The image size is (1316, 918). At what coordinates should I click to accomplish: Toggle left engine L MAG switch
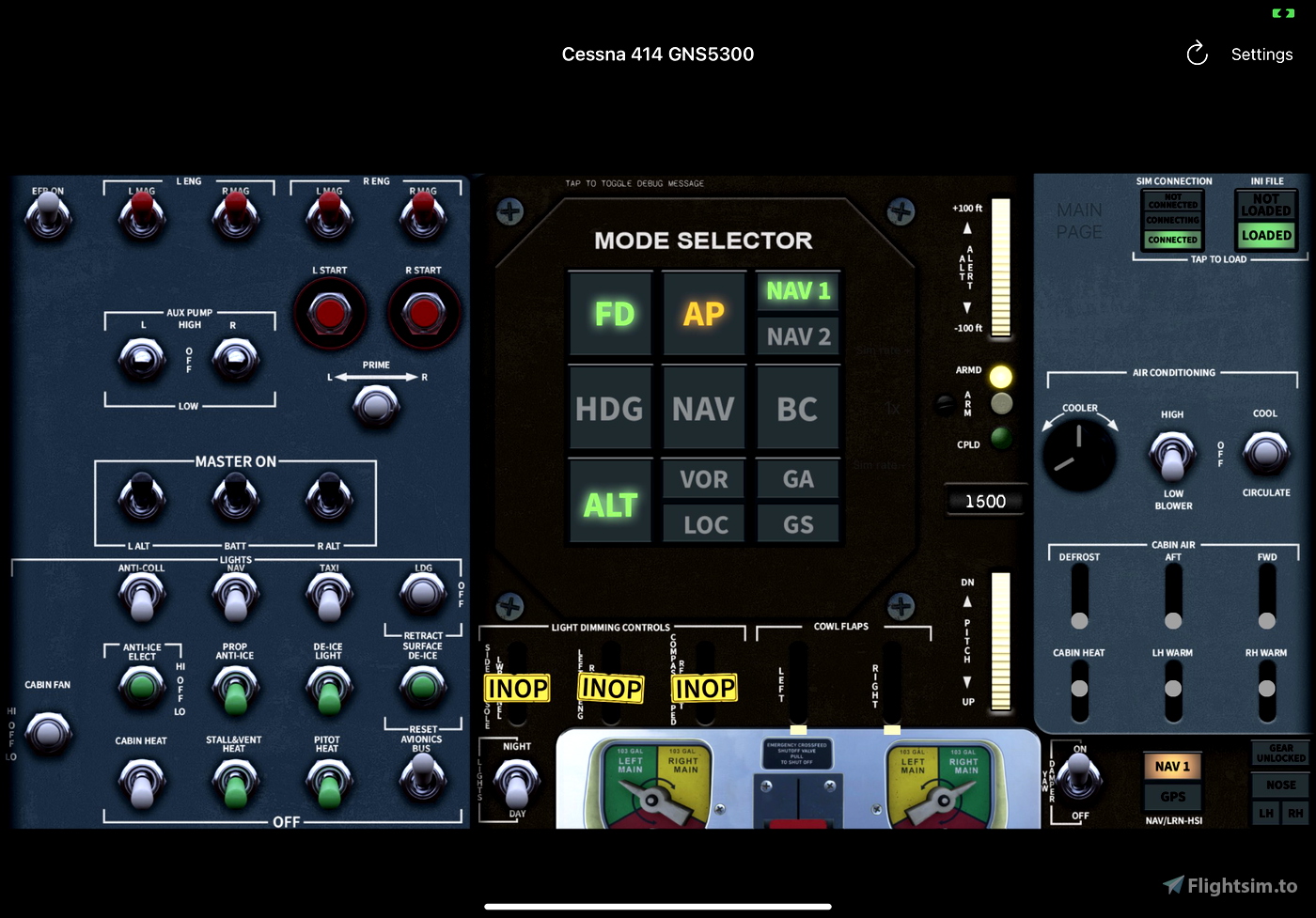[142, 215]
